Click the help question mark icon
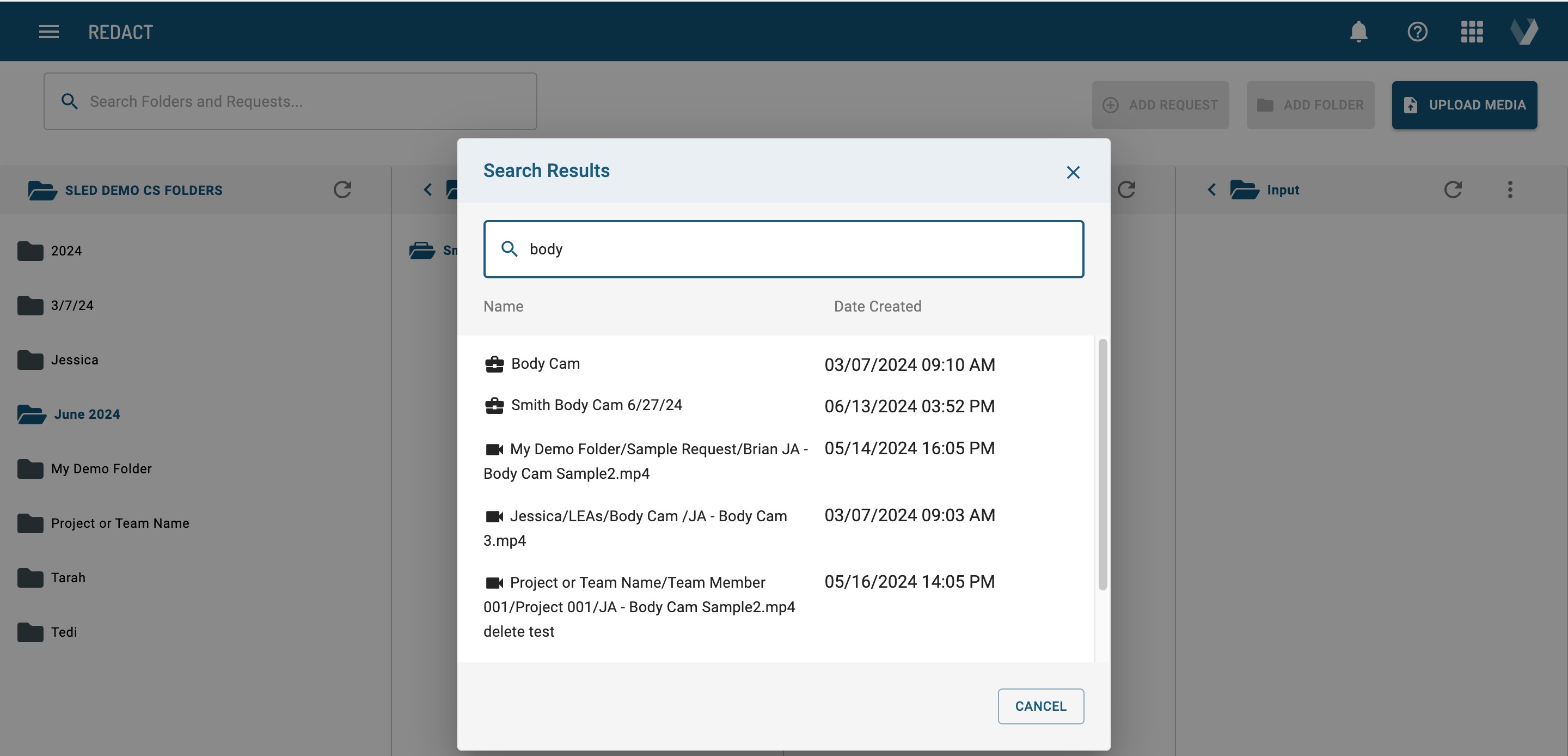1568x756 pixels. pos(1417,32)
